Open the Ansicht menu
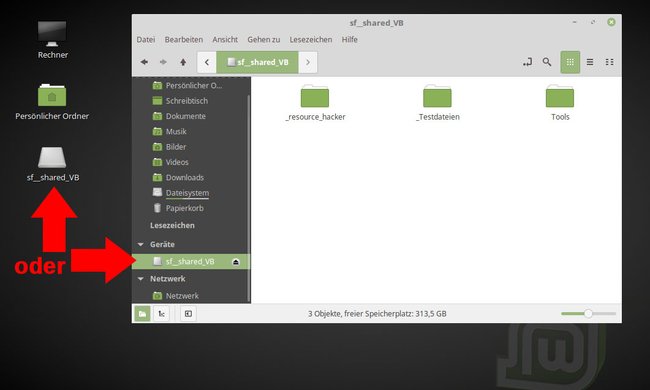The image size is (650, 390). point(225,40)
